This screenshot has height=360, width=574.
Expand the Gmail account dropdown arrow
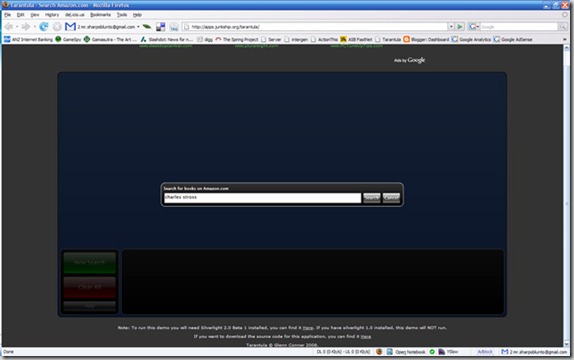pyautogui.click(x=138, y=27)
